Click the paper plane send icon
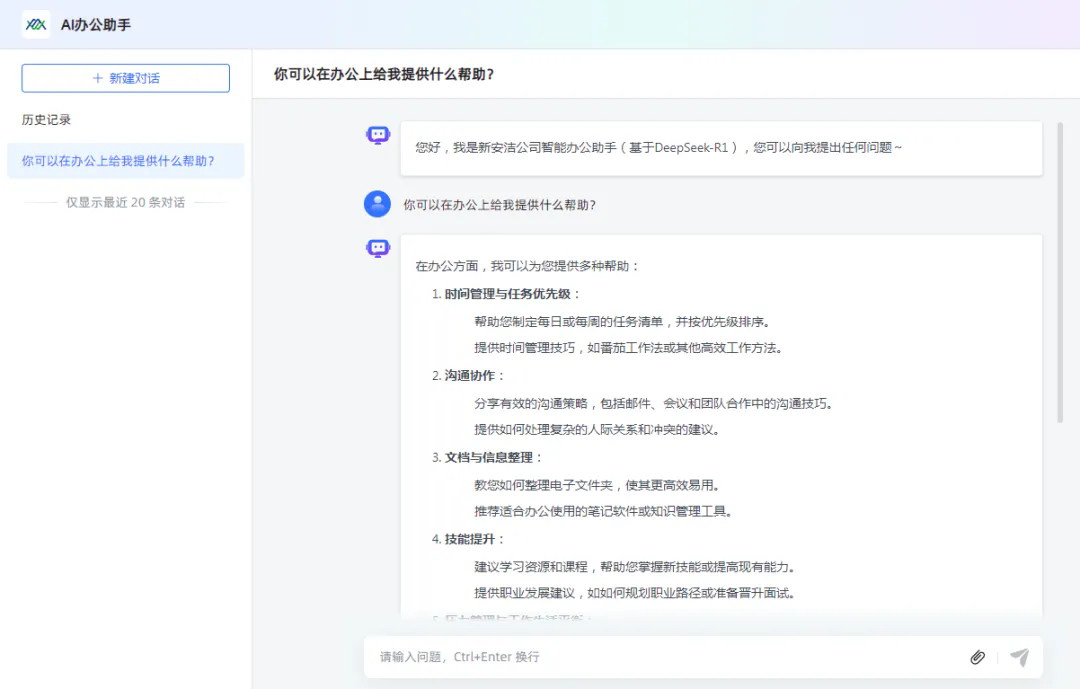Viewport: 1080px width, 689px height. click(1019, 657)
